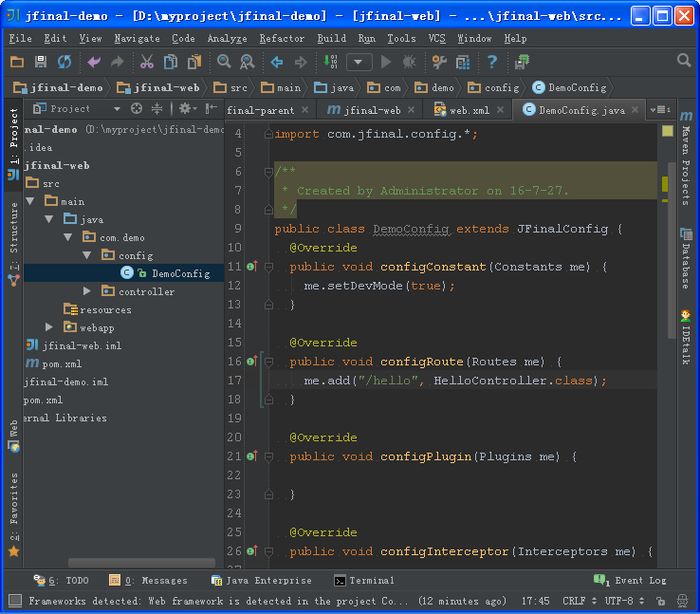Click the scroll from source target icon
700x614 pixels.
[138, 109]
